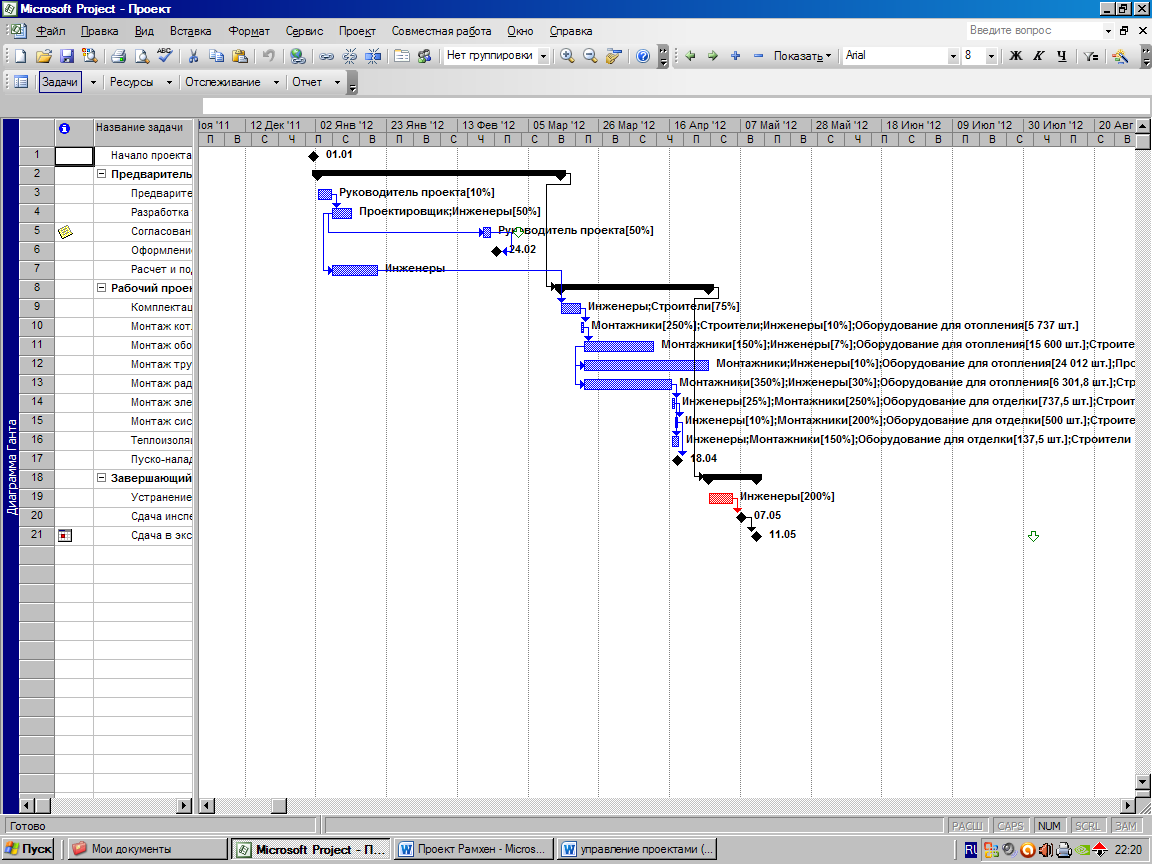Image resolution: width=1152 pixels, height=864 pixels.
Task: Open the Формат menu
Action: pos(249,31)
